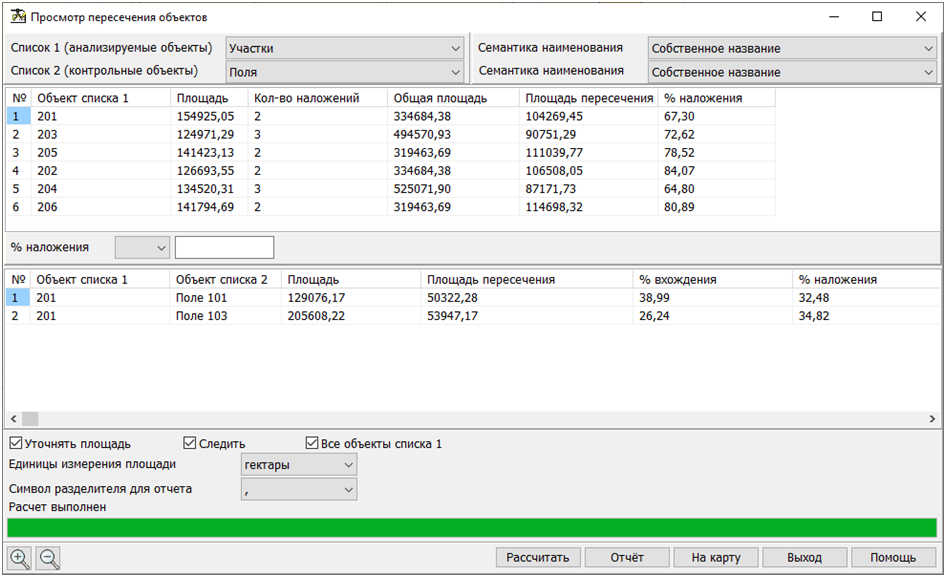Screen dimensions: 946x577
Task: Click the application icon in the title bar
Action: point(20,16)
